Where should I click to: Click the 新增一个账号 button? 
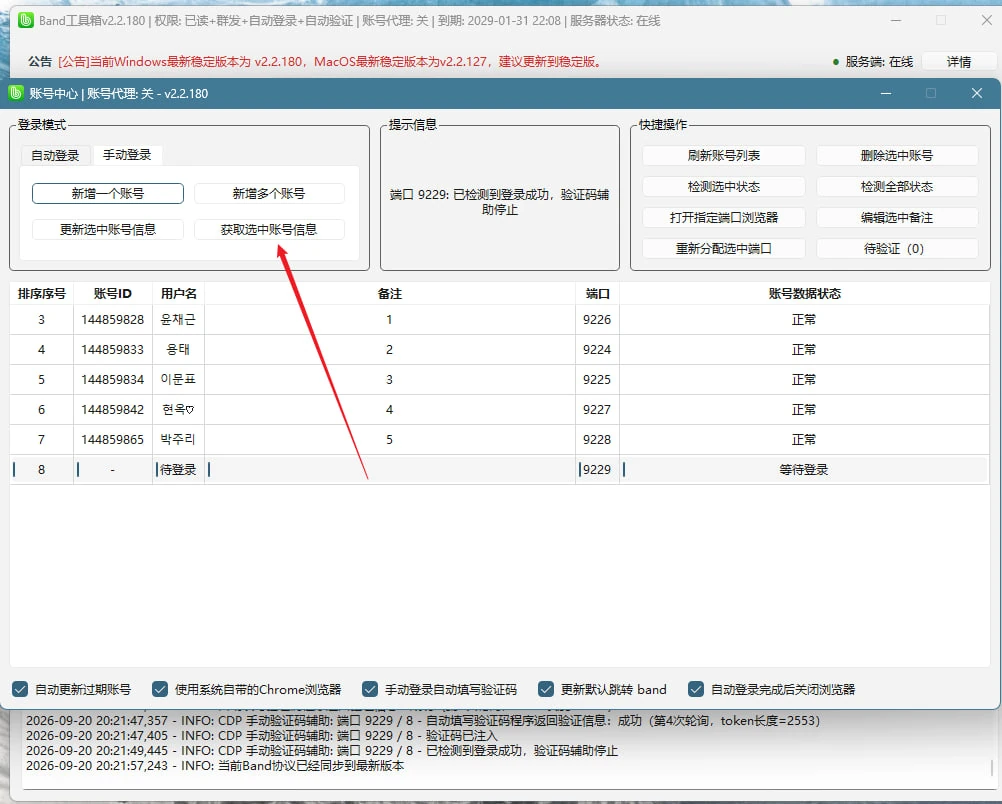[108, 194]
